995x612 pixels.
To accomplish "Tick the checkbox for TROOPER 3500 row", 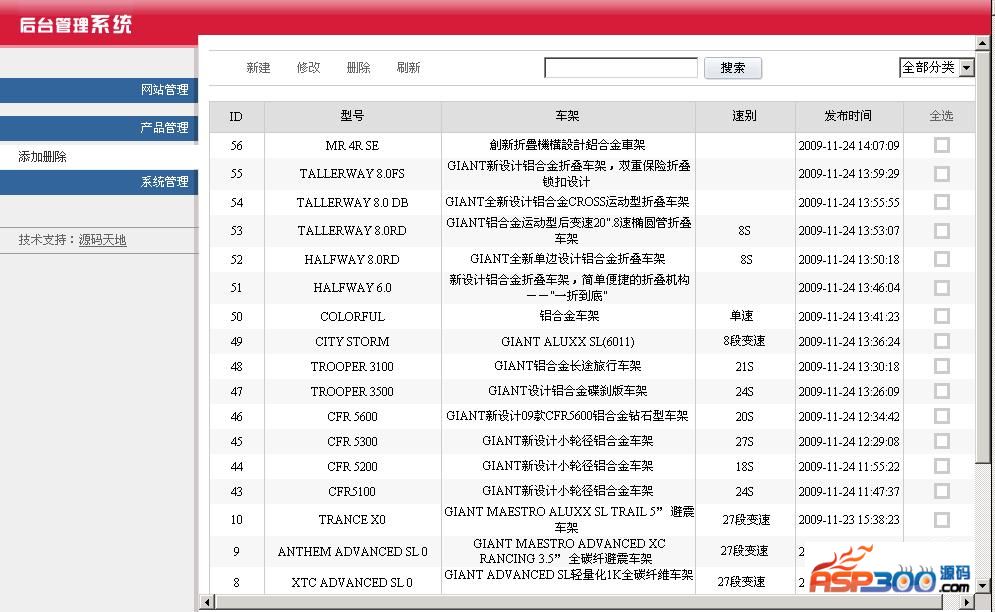I will click(942, 391).
